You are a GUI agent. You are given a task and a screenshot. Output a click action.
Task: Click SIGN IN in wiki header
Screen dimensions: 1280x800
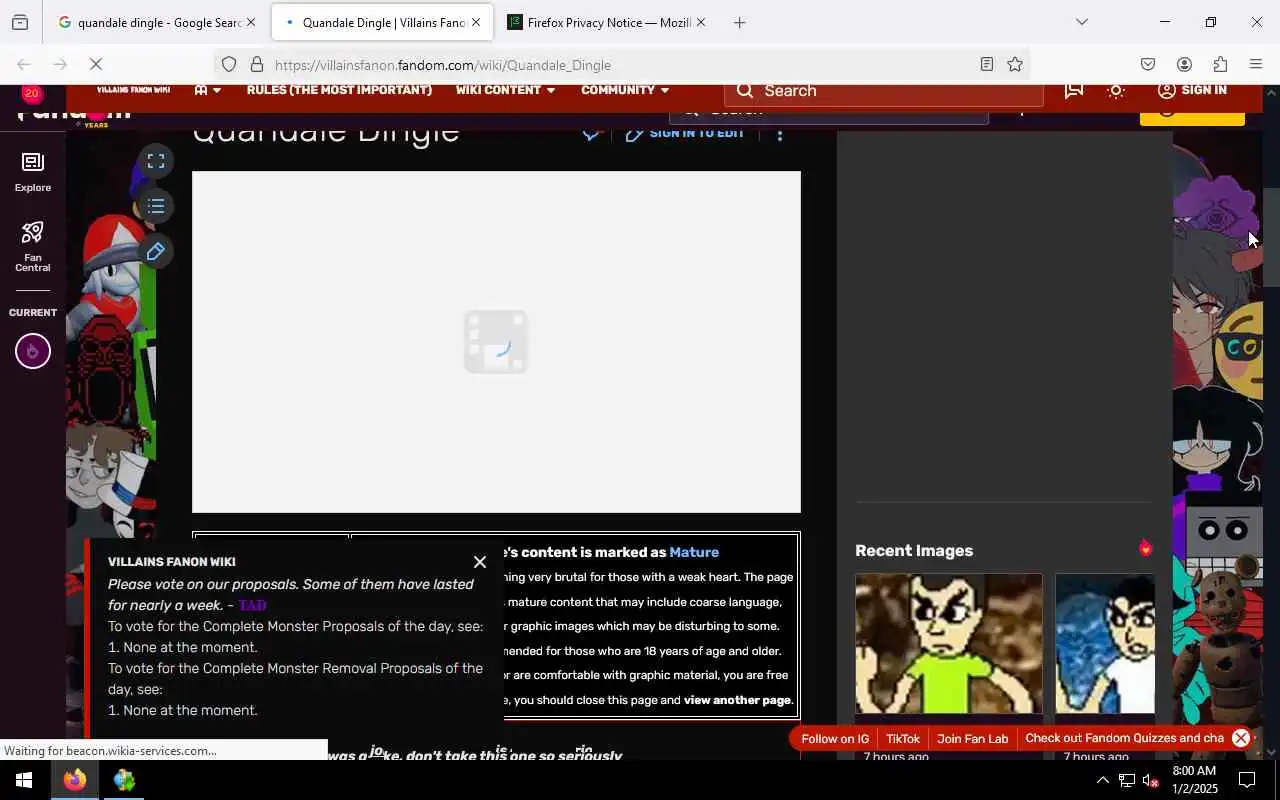1192,90
